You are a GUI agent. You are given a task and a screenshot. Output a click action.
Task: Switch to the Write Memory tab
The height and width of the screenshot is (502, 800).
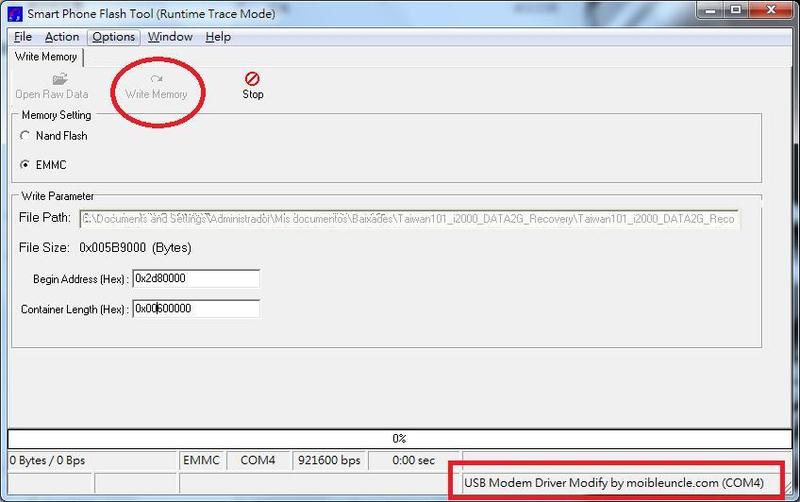46,57
